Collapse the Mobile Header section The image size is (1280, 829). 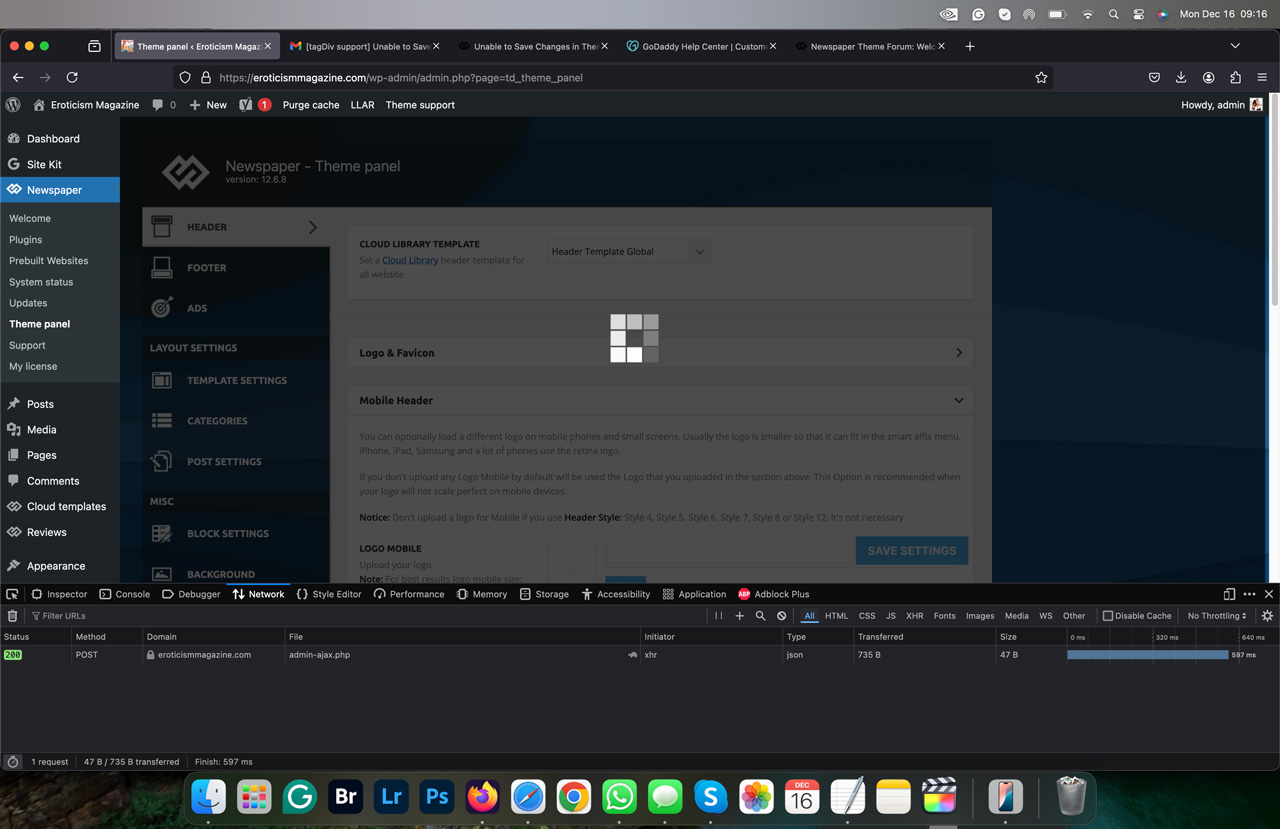pyautogui.click(x=660, y=400)
